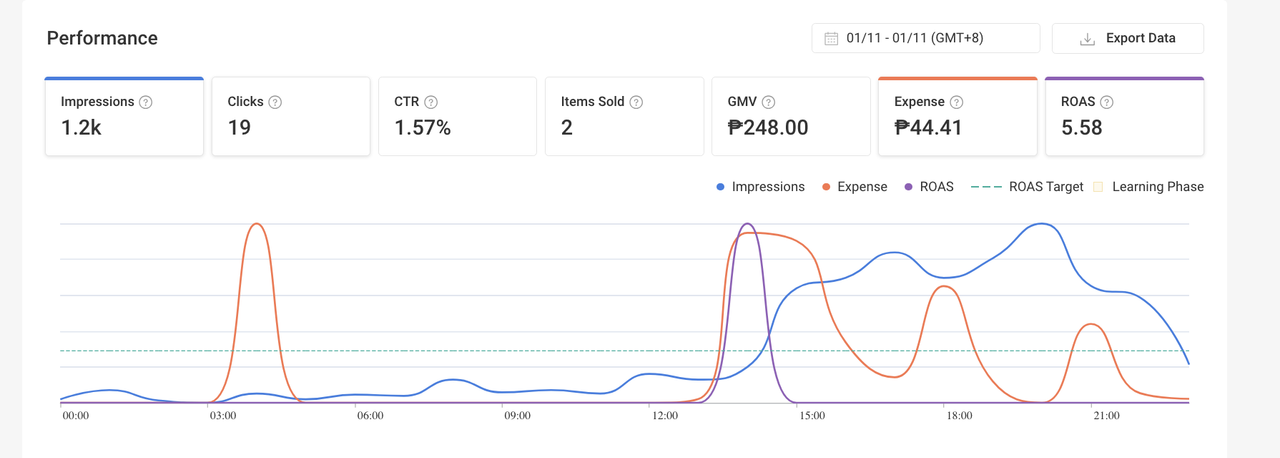Open the 01/11 - 01/11 date range picker
1280x458 pixels.
[926, 38]
